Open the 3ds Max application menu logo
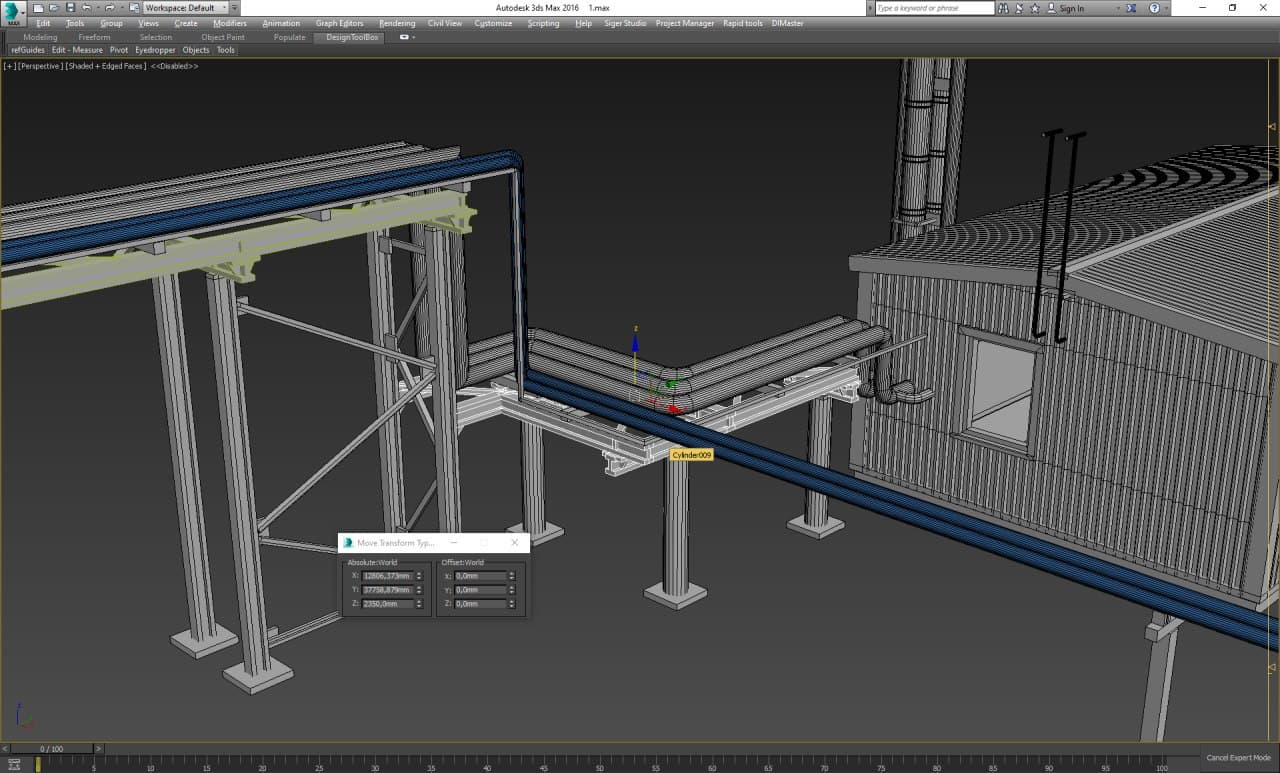 [x=13, y=13]
